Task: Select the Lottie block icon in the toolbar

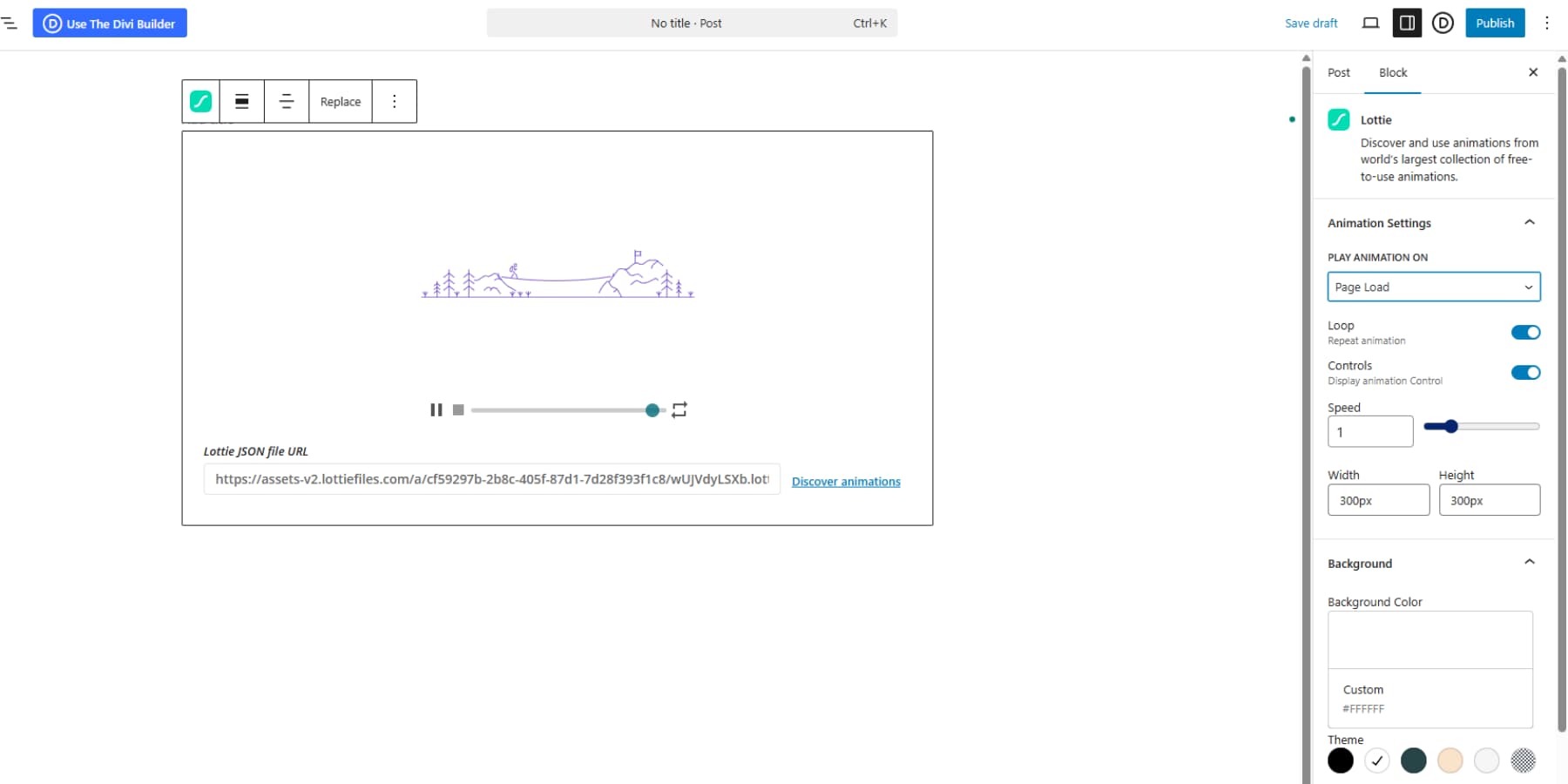Action: pyautogui.click(x=200, y=101)
